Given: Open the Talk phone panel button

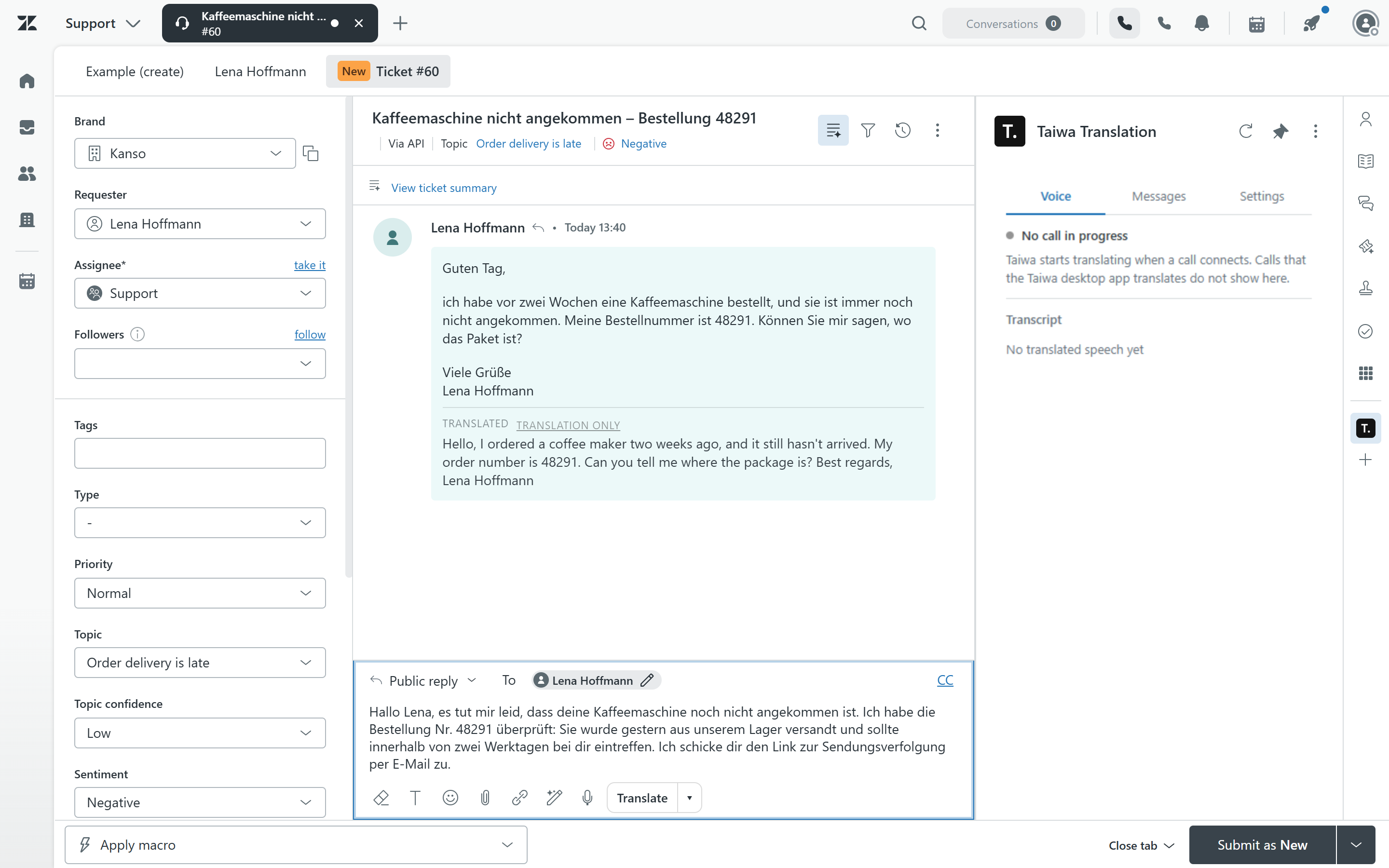Looking at the screenshot, I should pos(1124,24).
